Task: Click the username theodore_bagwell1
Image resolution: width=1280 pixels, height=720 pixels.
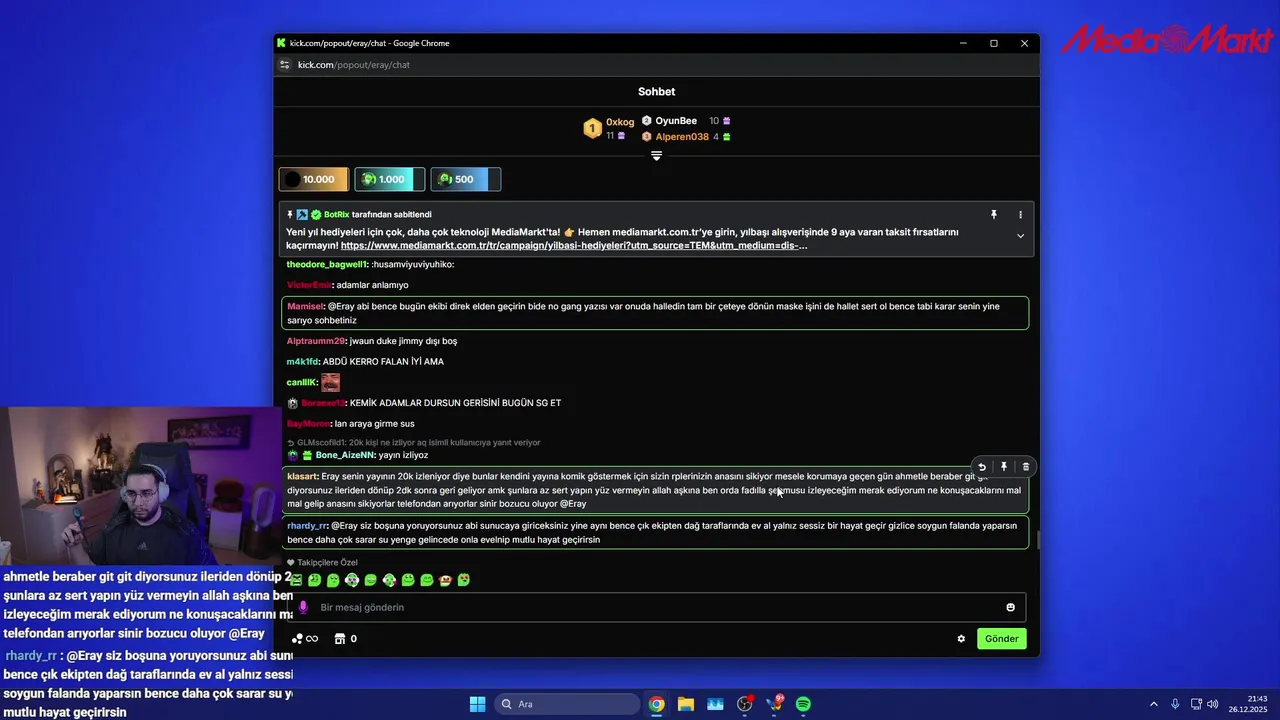Action: [x=327, y=264]
